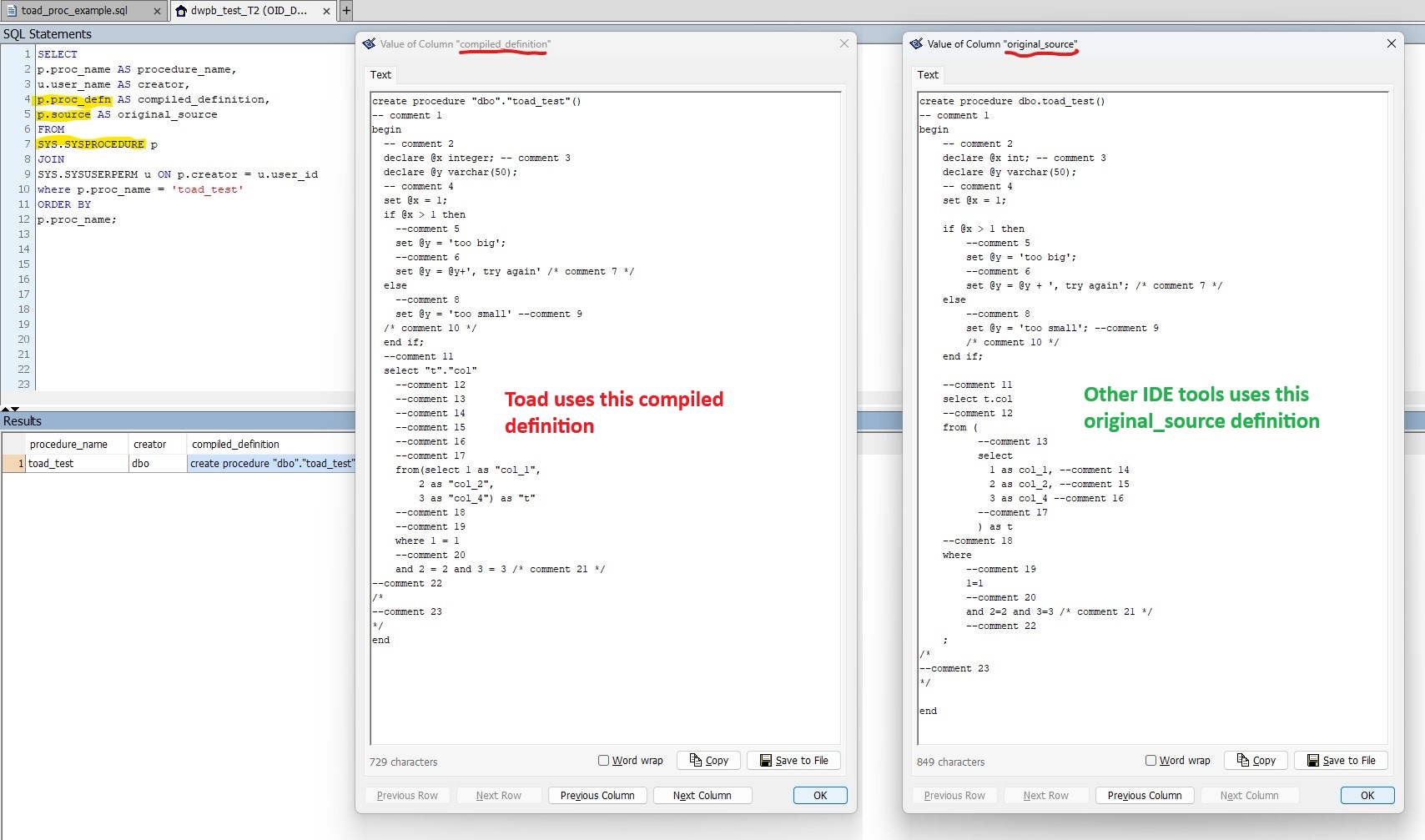Click Copy in original_source dialog
Image resolution: width=1425 pixels, height=840 pixels.
click(1256, 760)
